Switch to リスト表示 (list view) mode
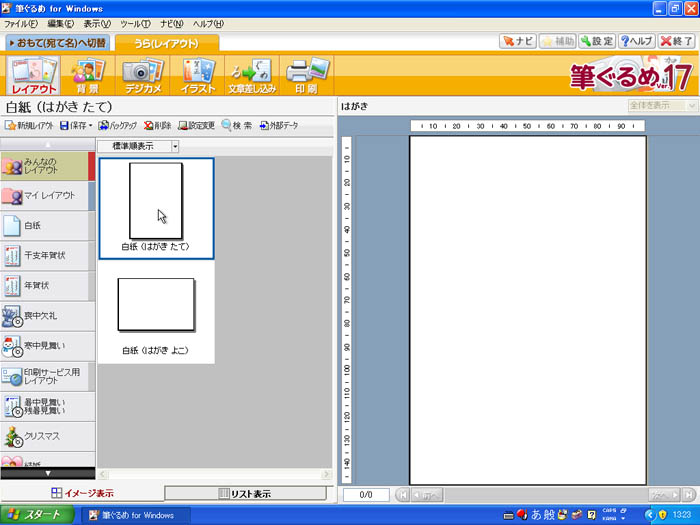 pyautogui.click(x=245, y=493)
